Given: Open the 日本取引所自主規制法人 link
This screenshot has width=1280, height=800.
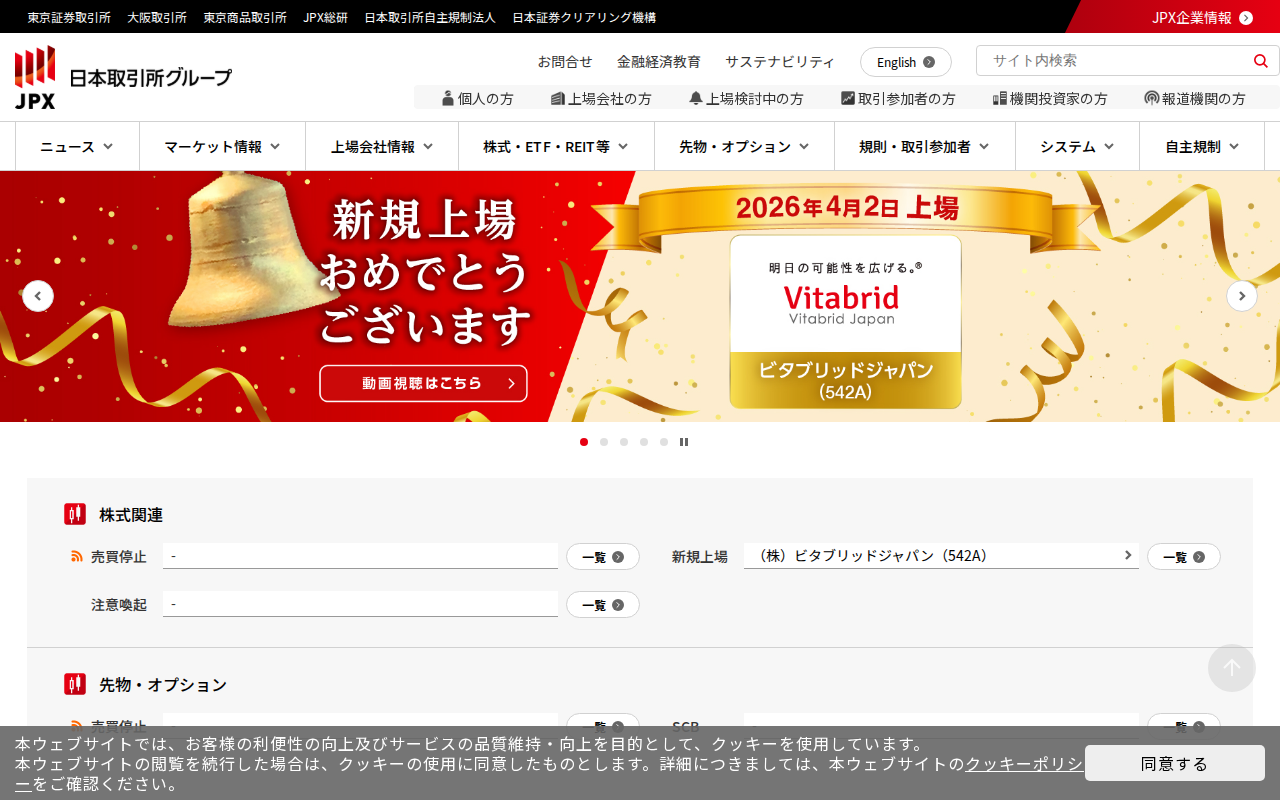Looking at the screenshot, I should coord(430,17).
